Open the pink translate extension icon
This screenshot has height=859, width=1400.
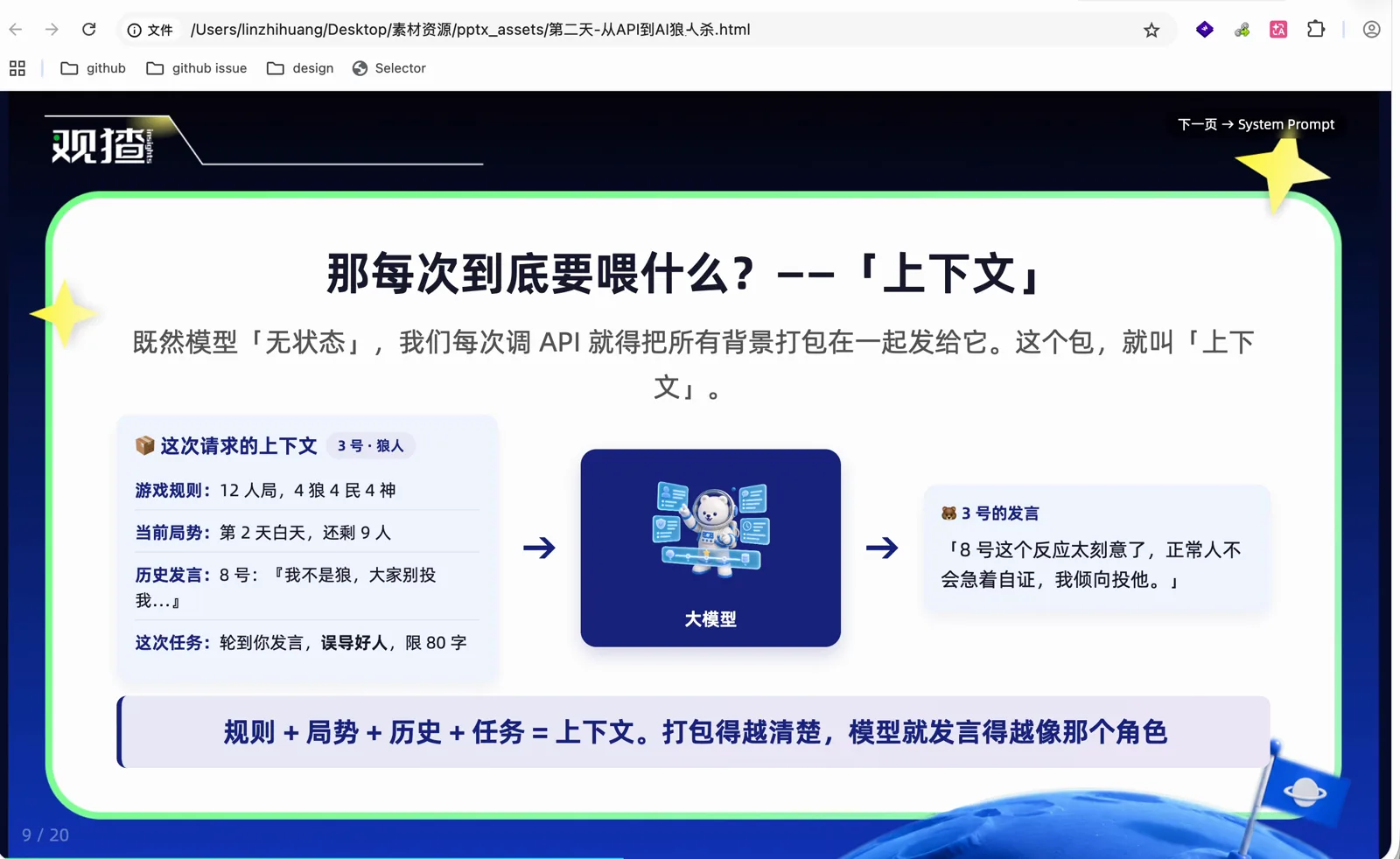tap(1278, 30)
